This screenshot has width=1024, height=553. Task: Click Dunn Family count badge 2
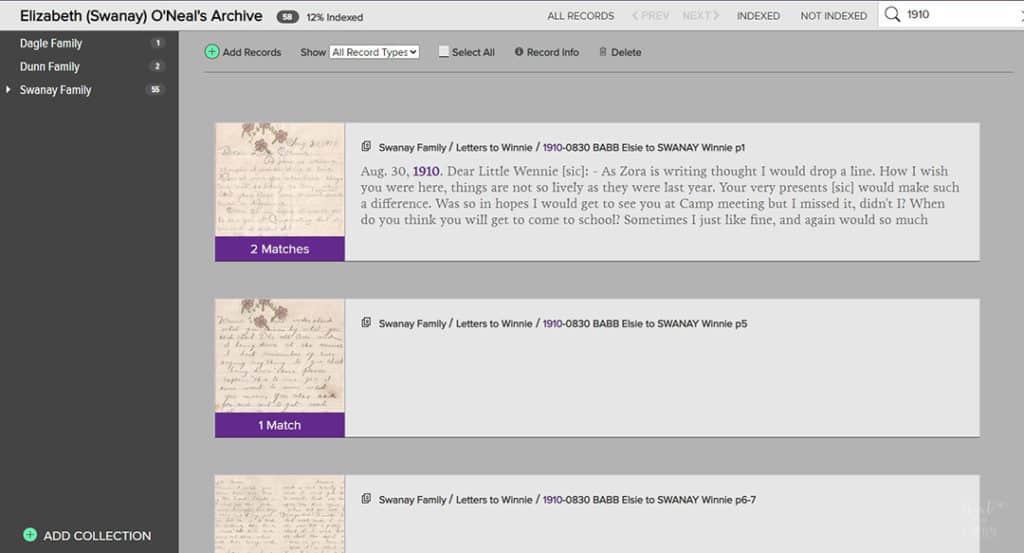tap(157, 66)
